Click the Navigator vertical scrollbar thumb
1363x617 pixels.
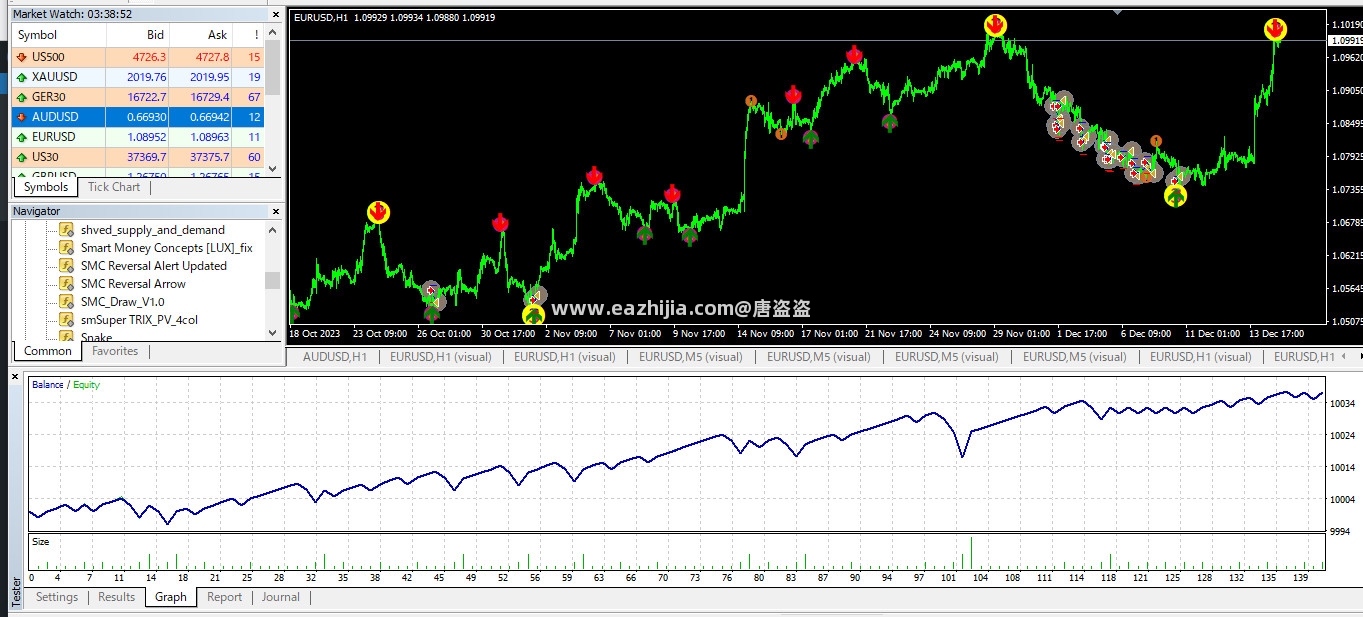[x=273, y=280]
